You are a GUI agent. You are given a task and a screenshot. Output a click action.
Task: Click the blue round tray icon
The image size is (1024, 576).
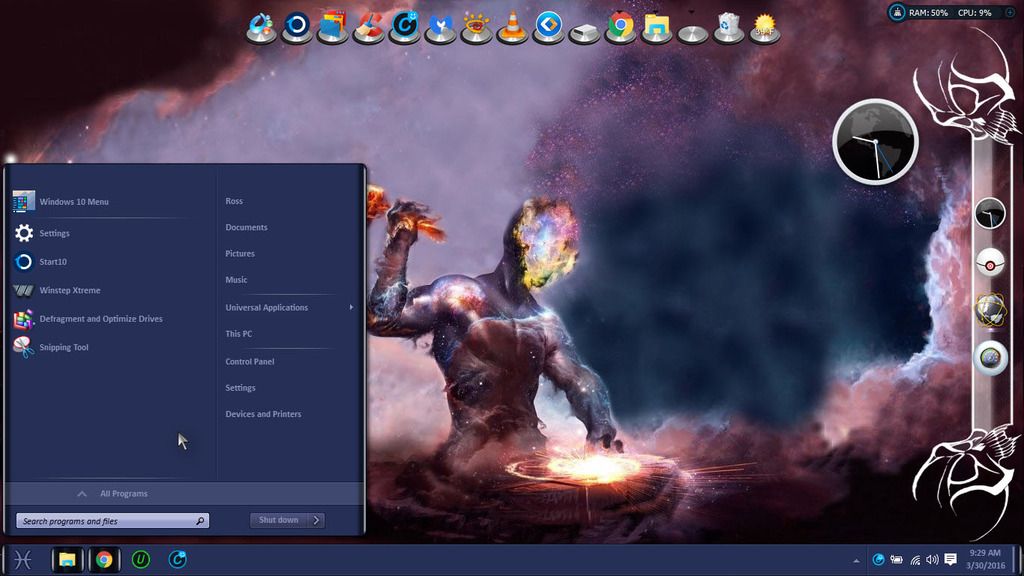[878, 560]
